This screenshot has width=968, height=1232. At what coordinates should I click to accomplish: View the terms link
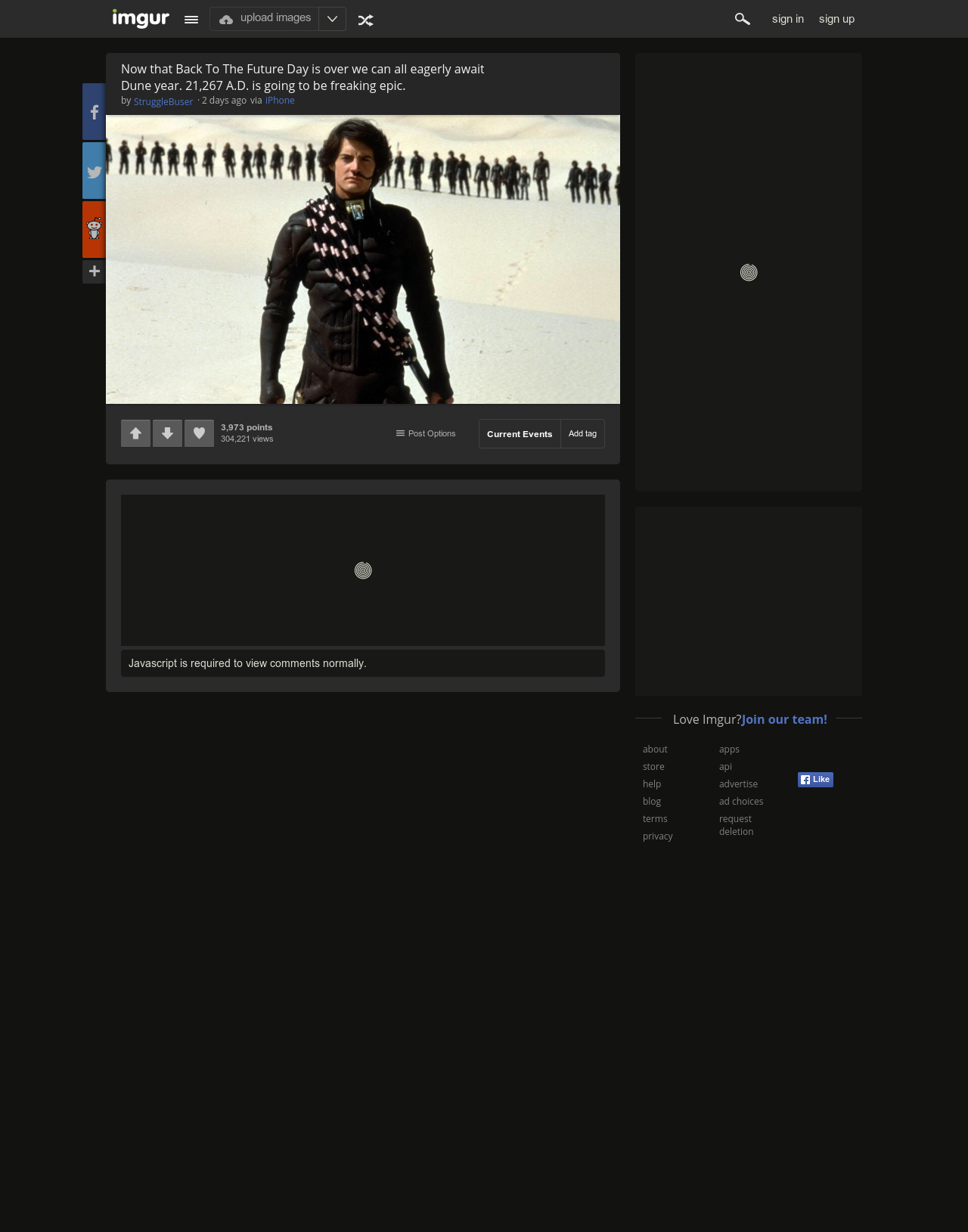coord(655,819)
